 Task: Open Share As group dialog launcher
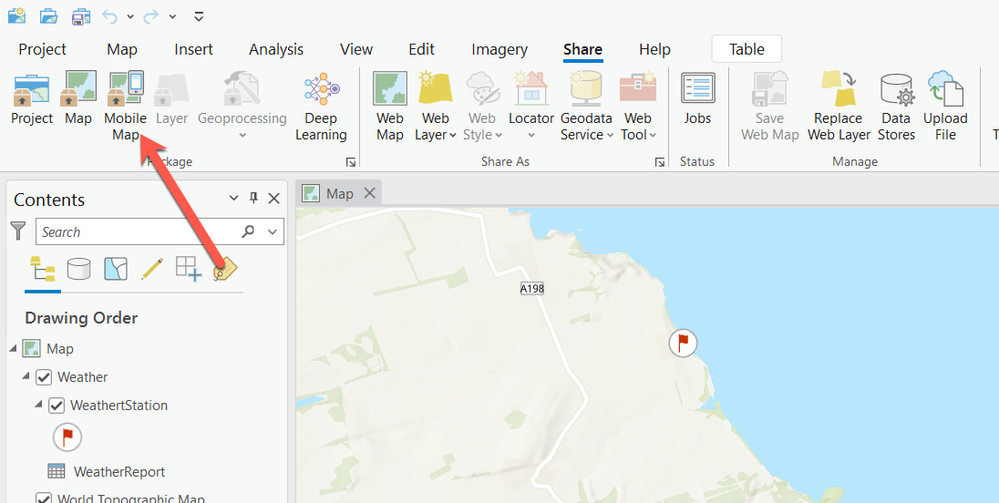pos(659,163)
